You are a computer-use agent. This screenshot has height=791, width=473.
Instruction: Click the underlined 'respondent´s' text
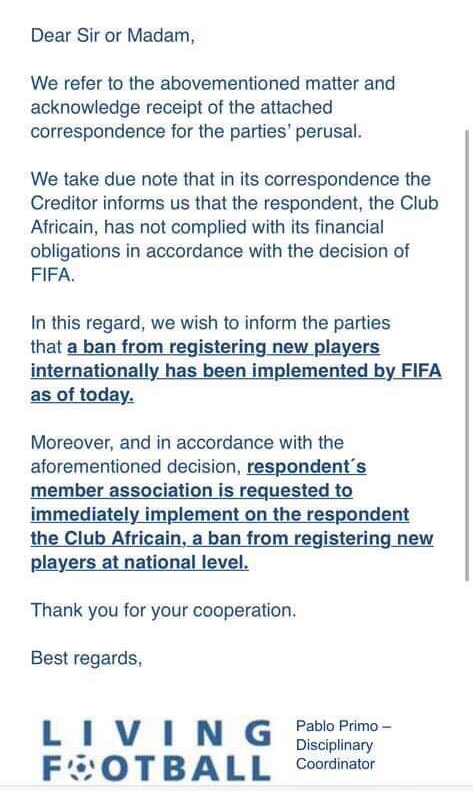pyautogui.click(x=307, y=467)
